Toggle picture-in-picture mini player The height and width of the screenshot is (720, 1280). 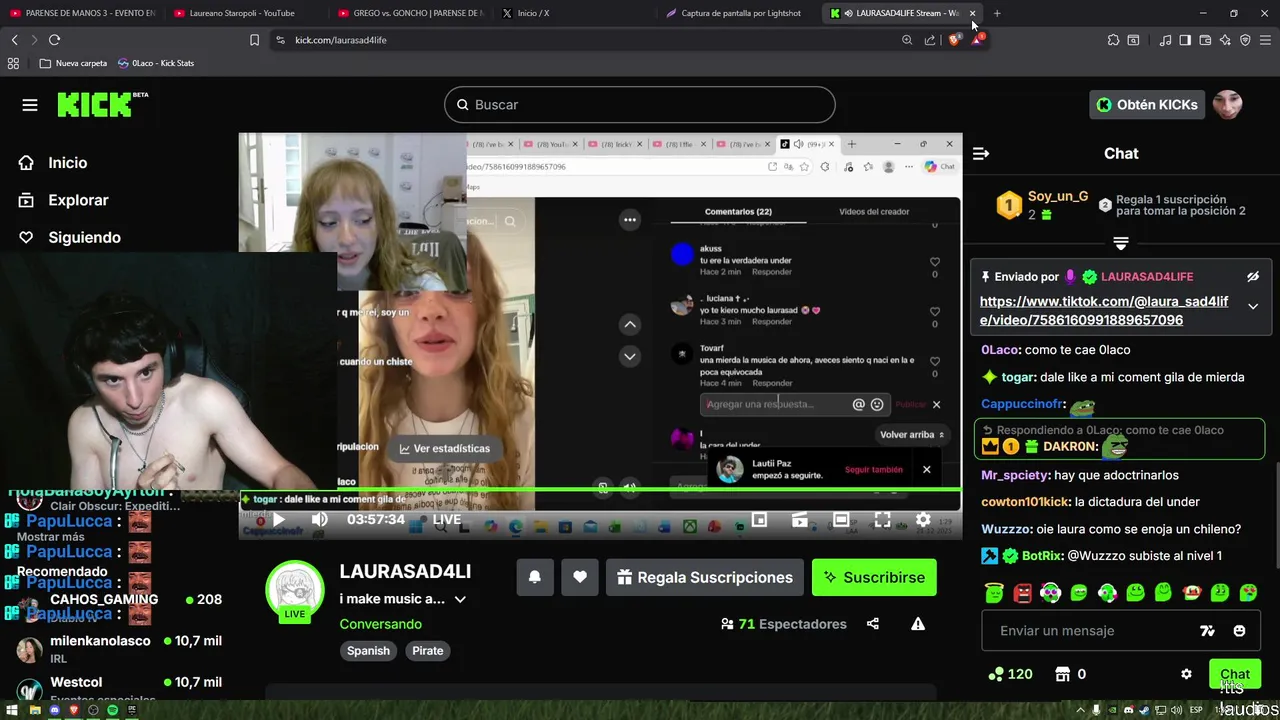[x=760, y=520]
